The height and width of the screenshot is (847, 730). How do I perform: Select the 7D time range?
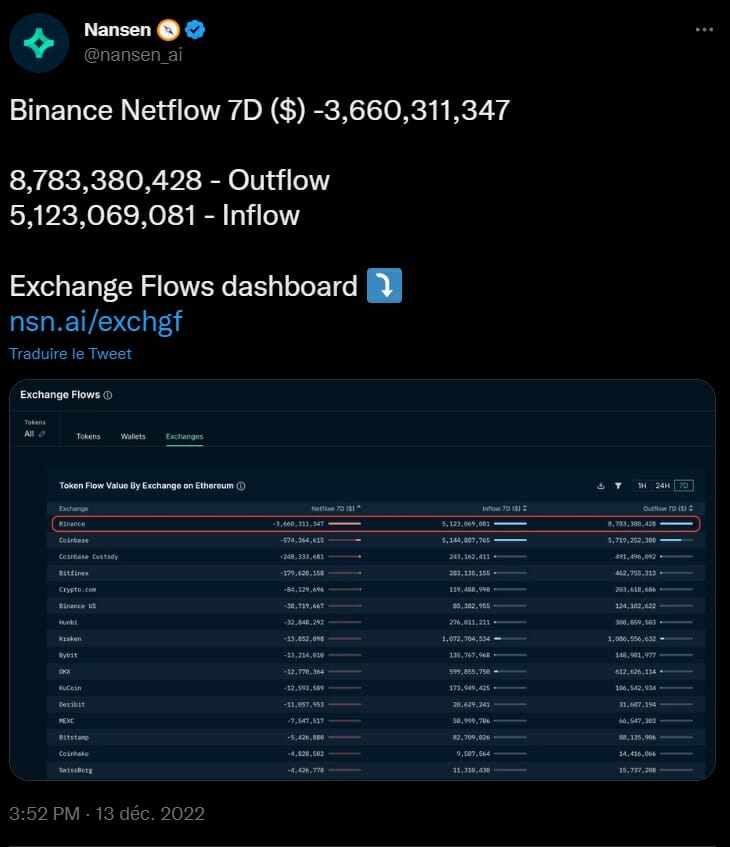pos(683,486)
